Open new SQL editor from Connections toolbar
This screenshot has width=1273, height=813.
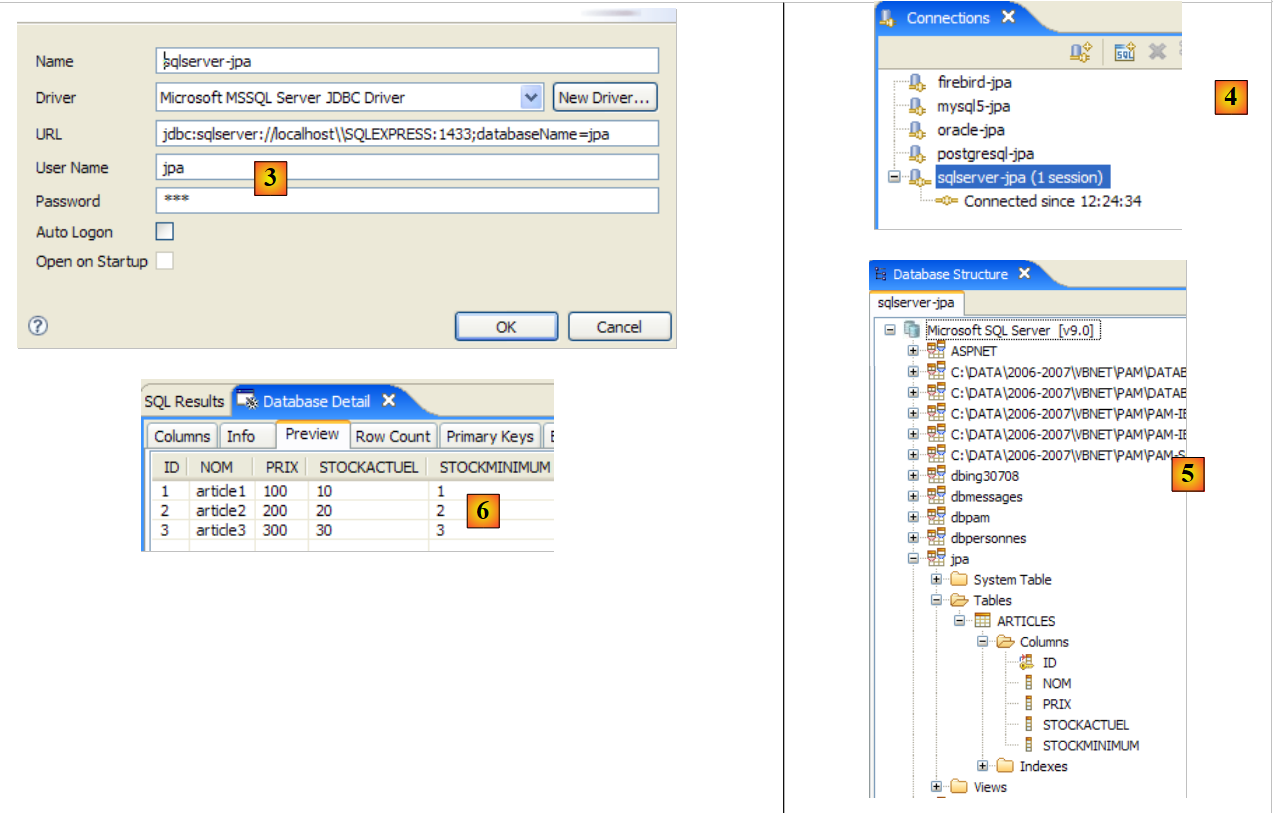coord(1125,52)
